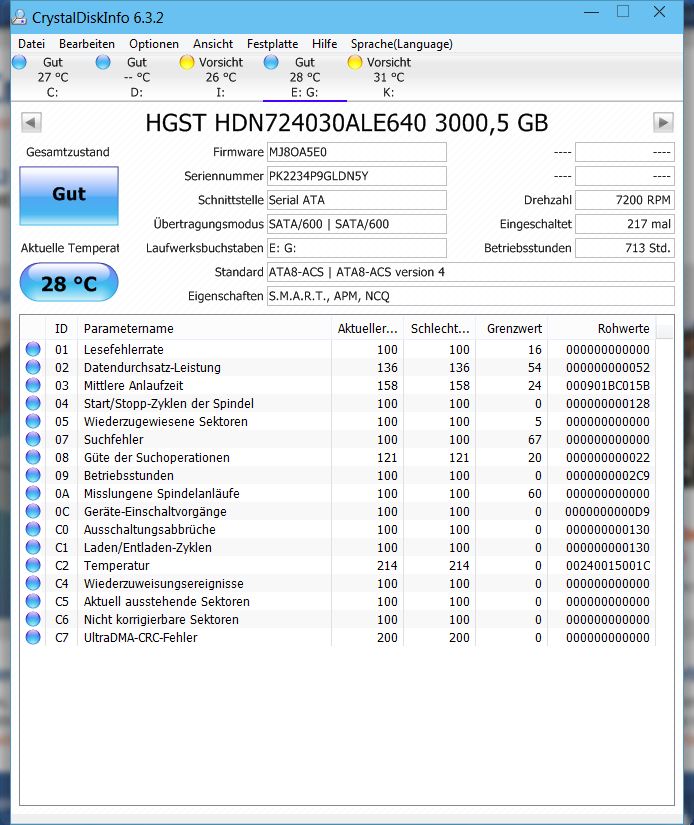Click the Aktueller column header
The image size is (694, 825).
click(x=367, y=328)
